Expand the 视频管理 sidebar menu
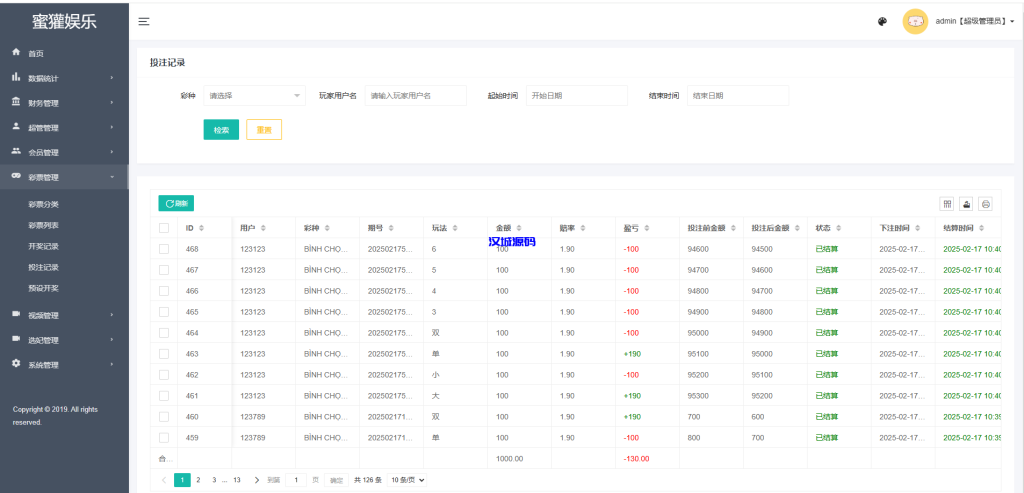The image size is (1024, 493). click(64, 315)
